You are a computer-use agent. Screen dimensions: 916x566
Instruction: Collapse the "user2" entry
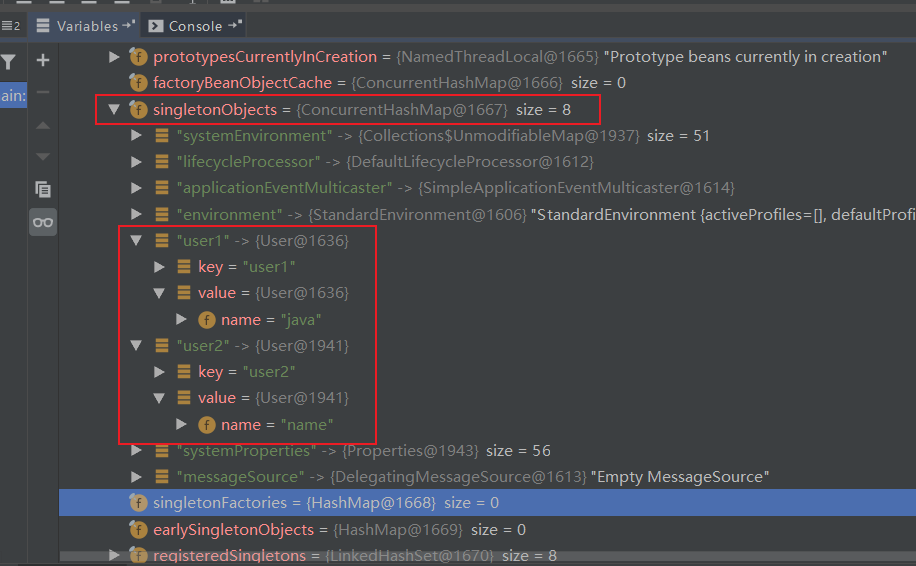point(136,345)
